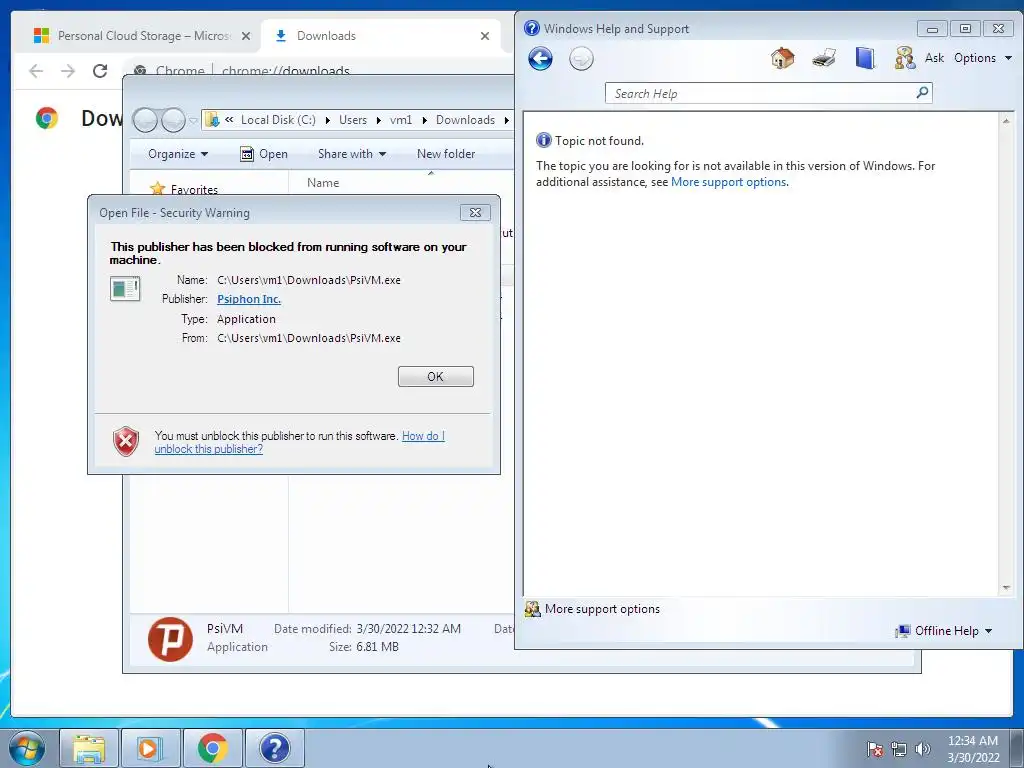Click New folder in Explorer toolbar
The height and width of the screenshot is (768, 1024).
pos(446,154)
